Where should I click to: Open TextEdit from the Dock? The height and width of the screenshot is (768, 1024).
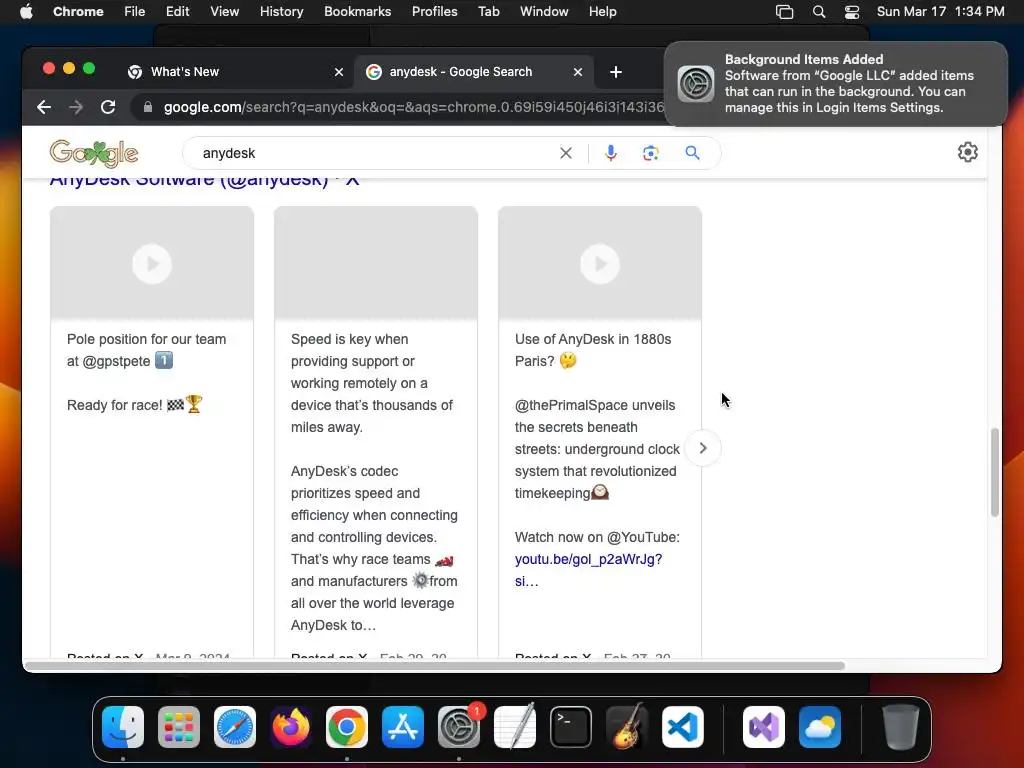click(515, 727)
